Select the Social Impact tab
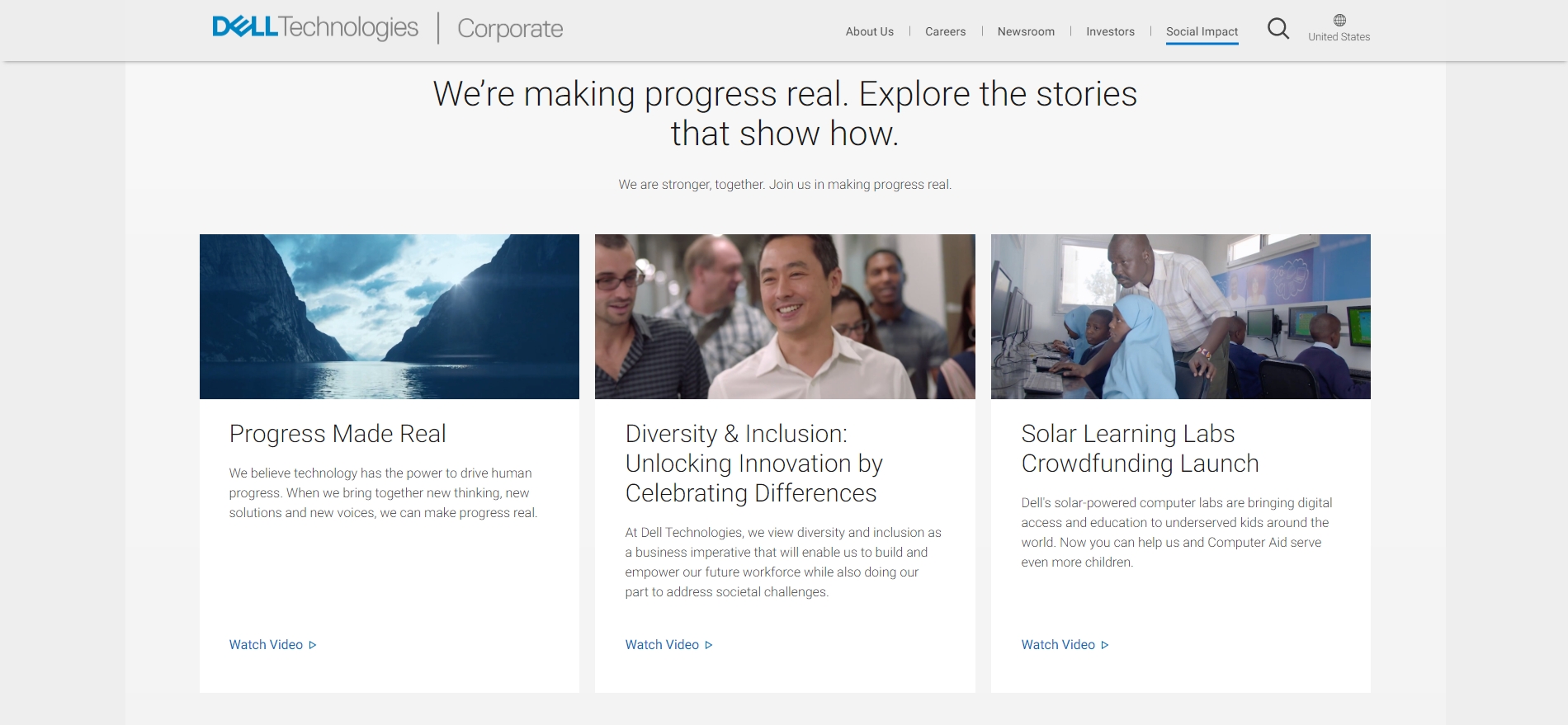1568x725 pixels. 1202,31
